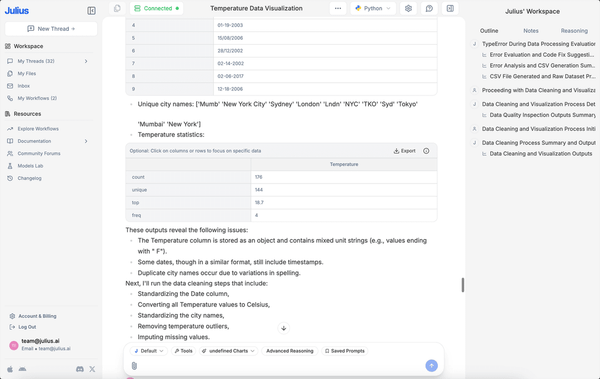Click the Temperature column header
The width and height of the screenshot is (600, 379).
(344, 164)
